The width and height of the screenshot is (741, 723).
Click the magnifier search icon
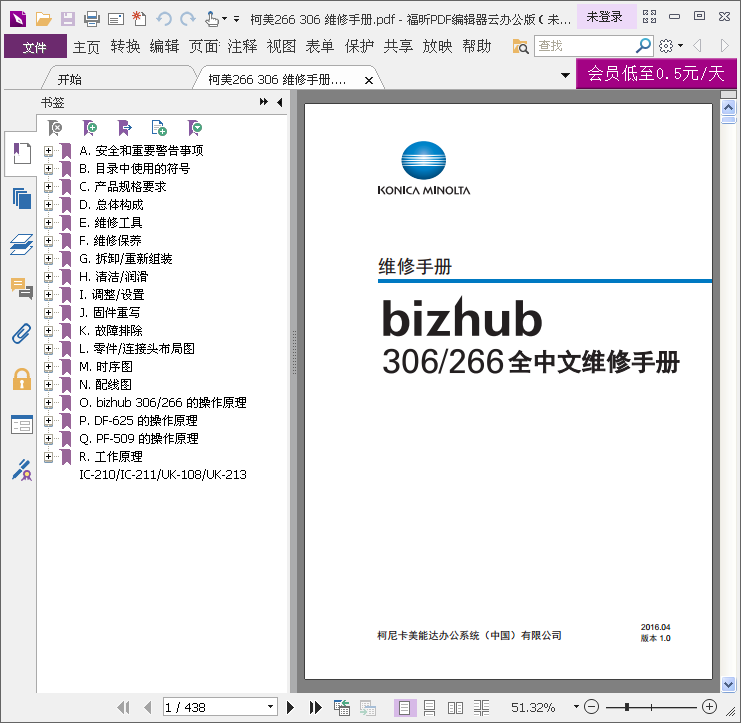(643, 46)
